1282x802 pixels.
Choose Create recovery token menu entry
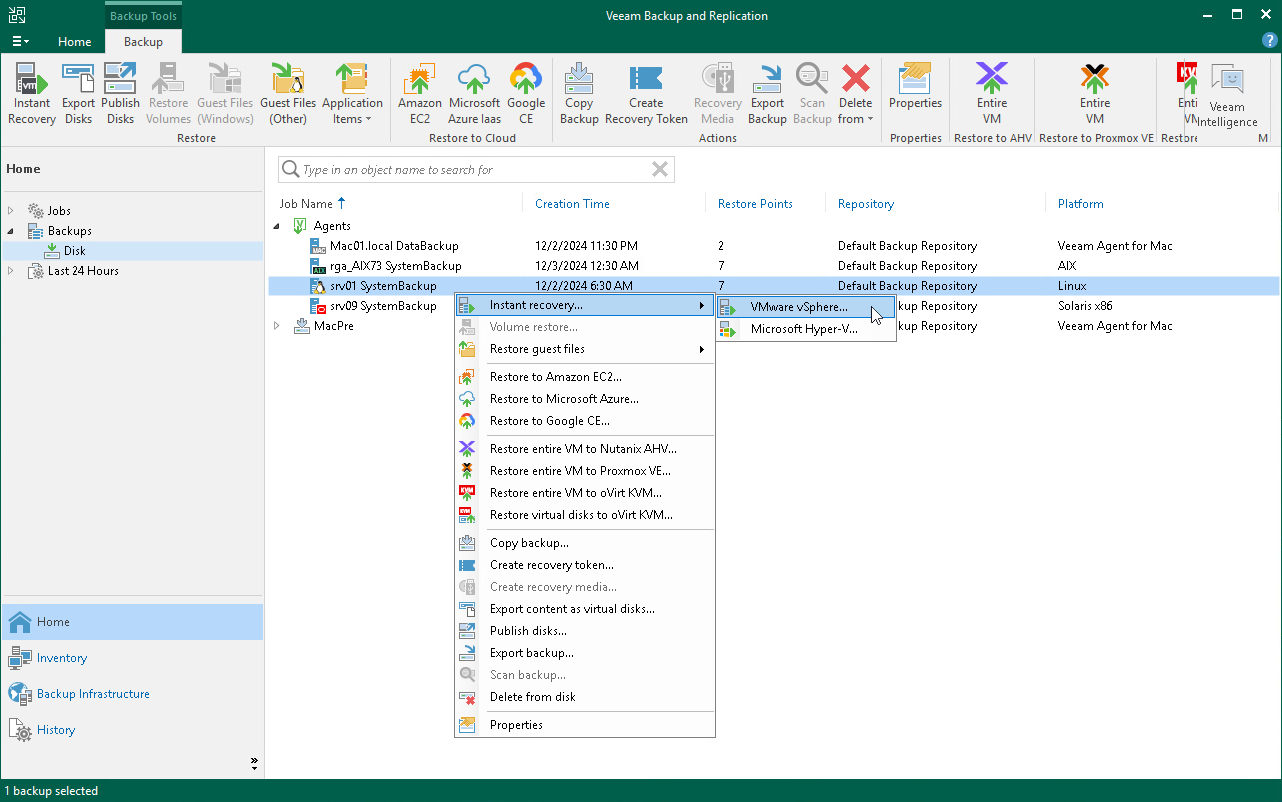[x=585, y=565]
